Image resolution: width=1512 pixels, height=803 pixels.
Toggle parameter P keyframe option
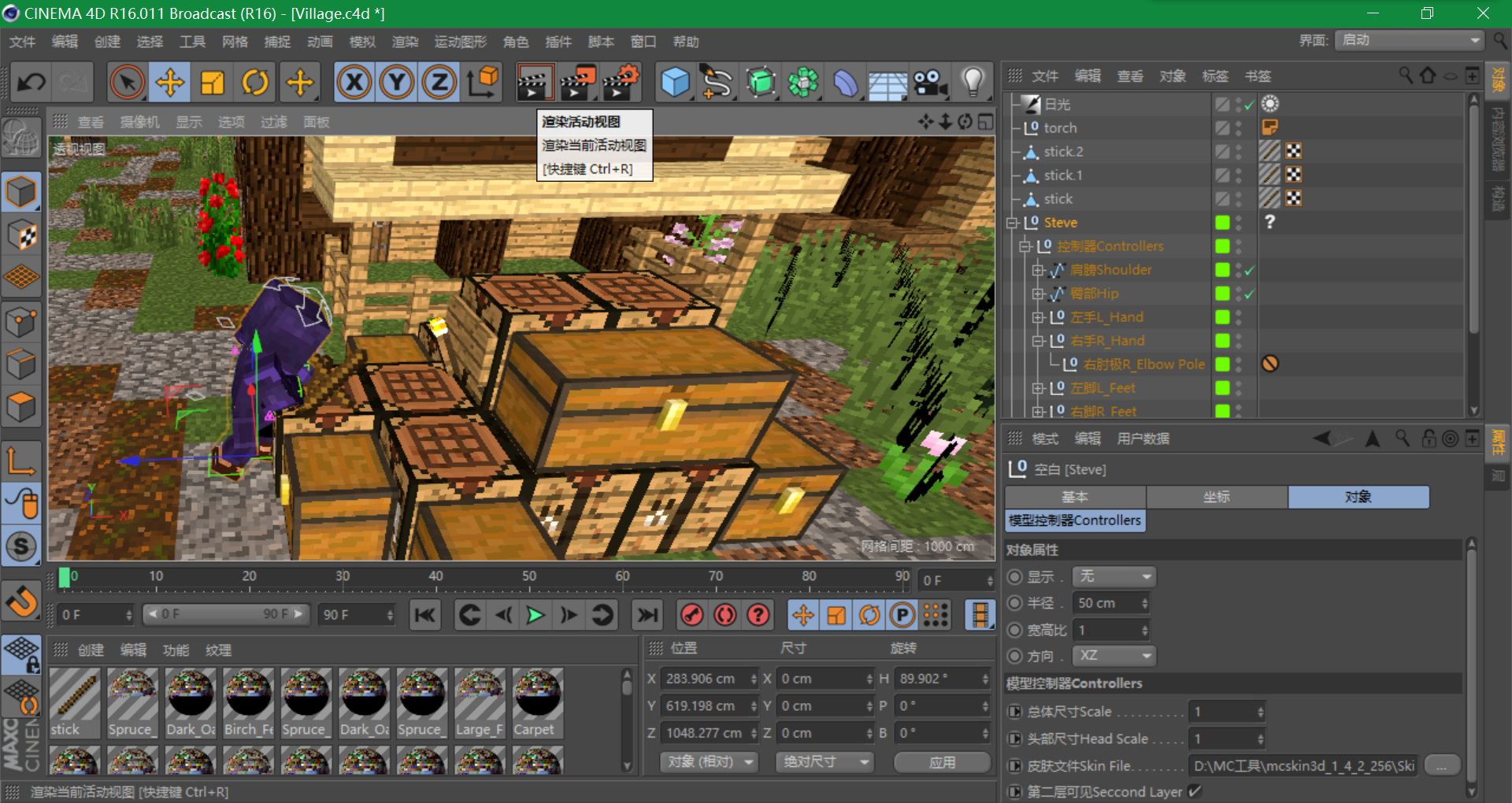point(902,615)
